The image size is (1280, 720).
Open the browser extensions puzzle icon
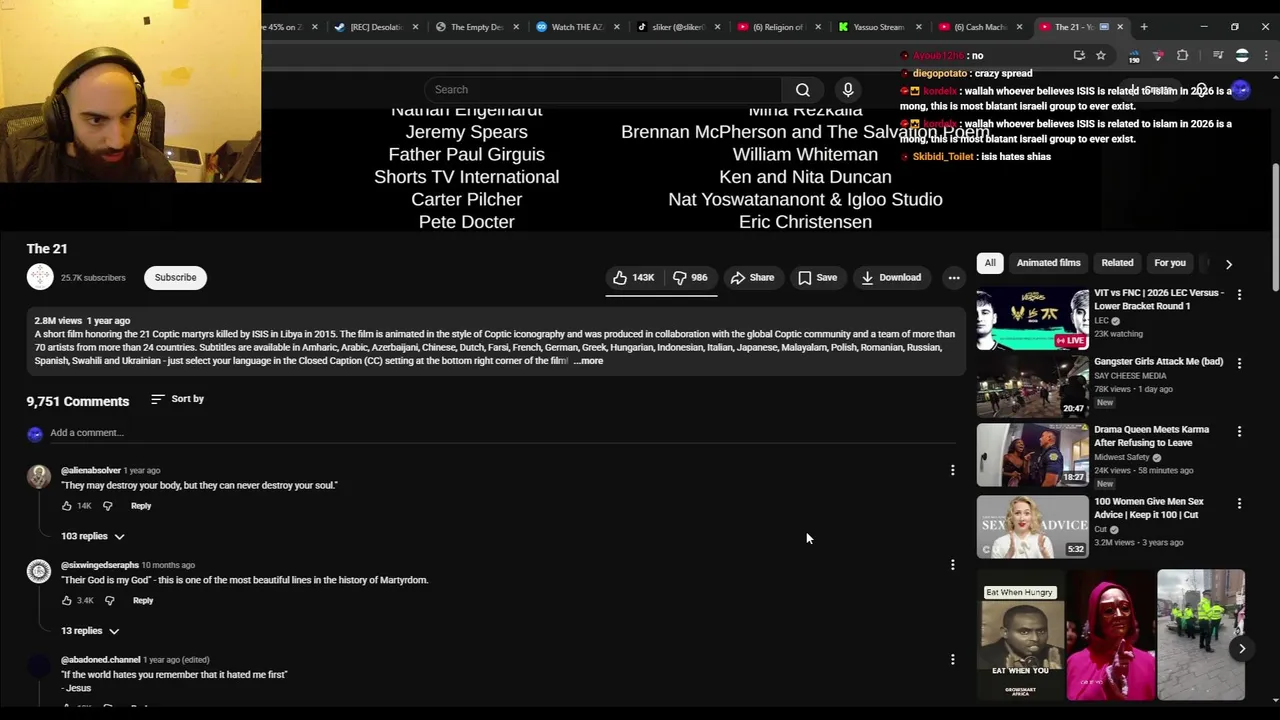pos(1183,56)
